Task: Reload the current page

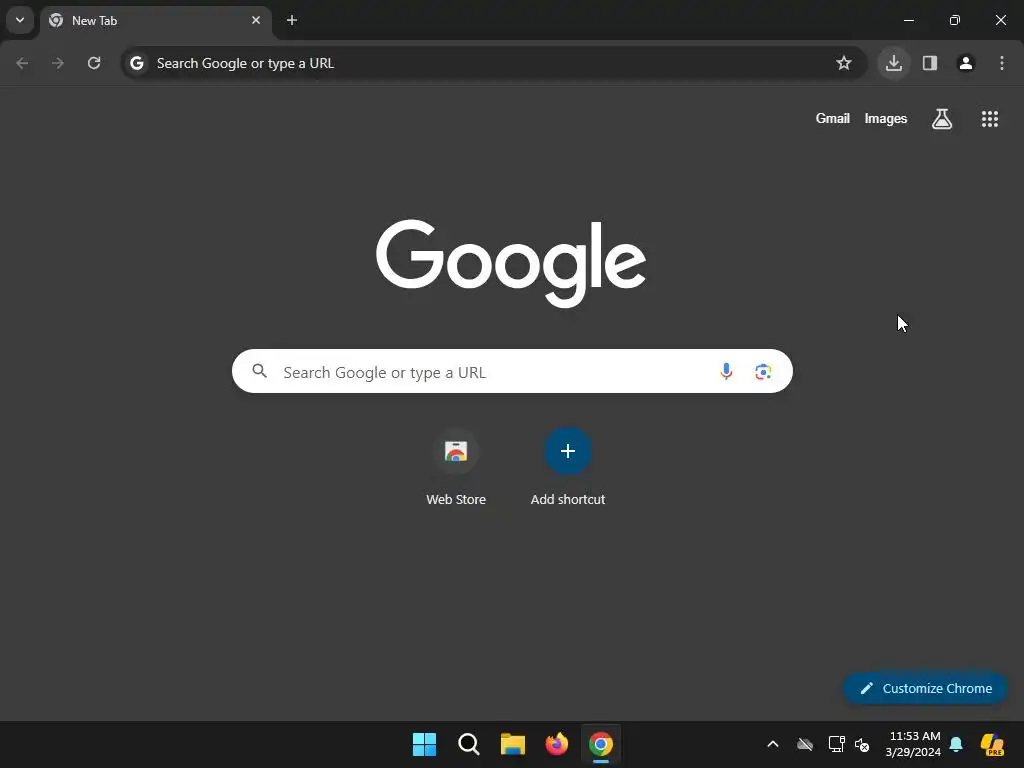Action: pyautogui.click(x=94, y=63)
